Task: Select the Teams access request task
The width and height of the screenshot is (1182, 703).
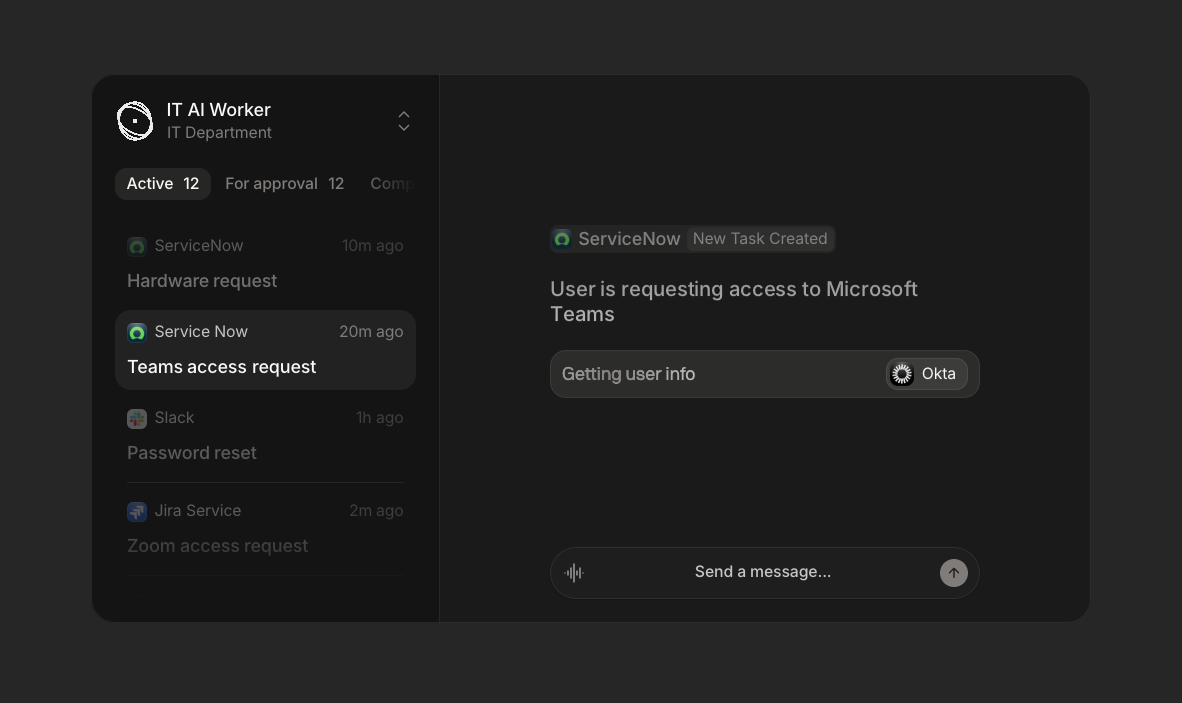Action: tap(265, 350)
